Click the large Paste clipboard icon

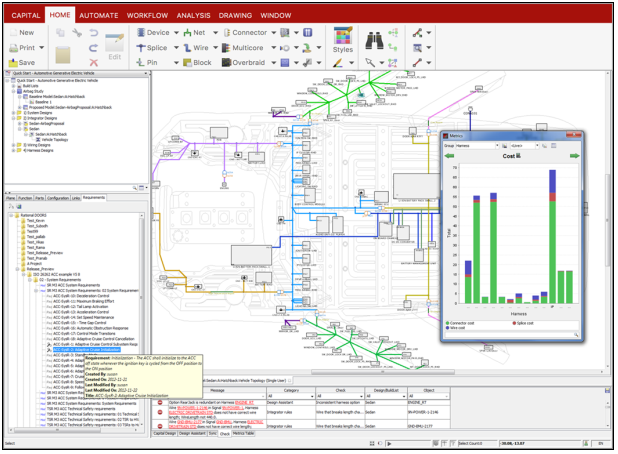pos(63,55)
